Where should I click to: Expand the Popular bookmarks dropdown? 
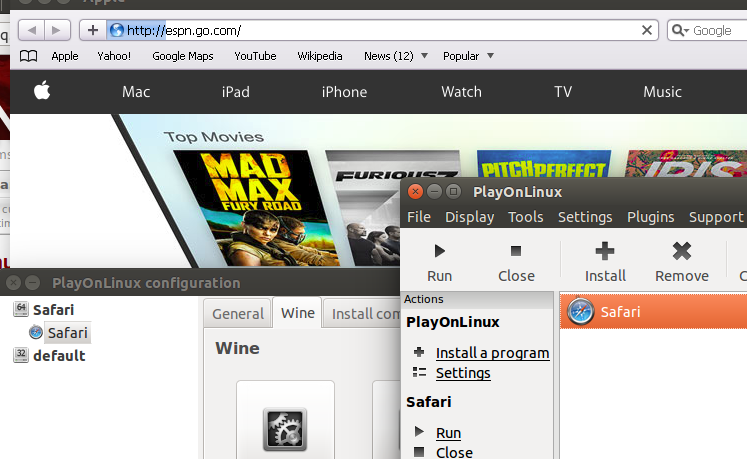pyautogui.click(x=490, y=56)
